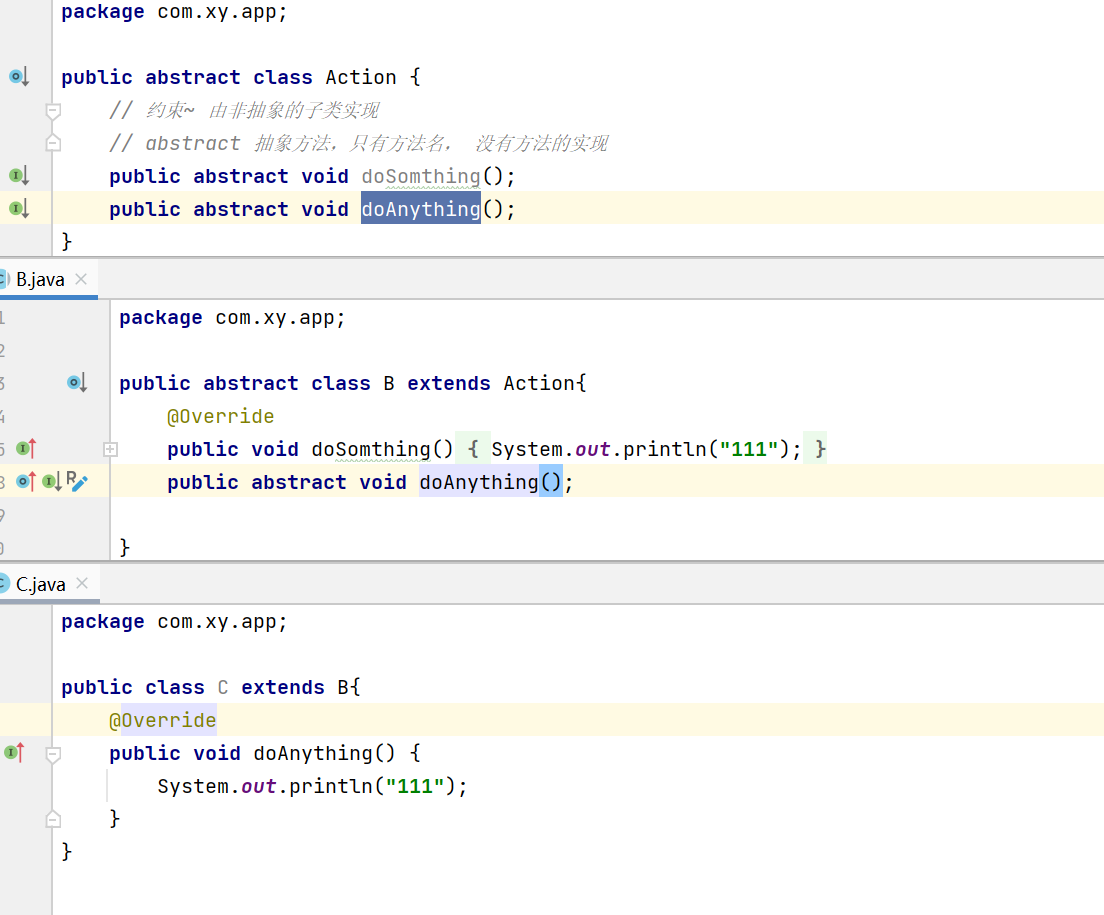Close the C.java tab

(82, 583)
